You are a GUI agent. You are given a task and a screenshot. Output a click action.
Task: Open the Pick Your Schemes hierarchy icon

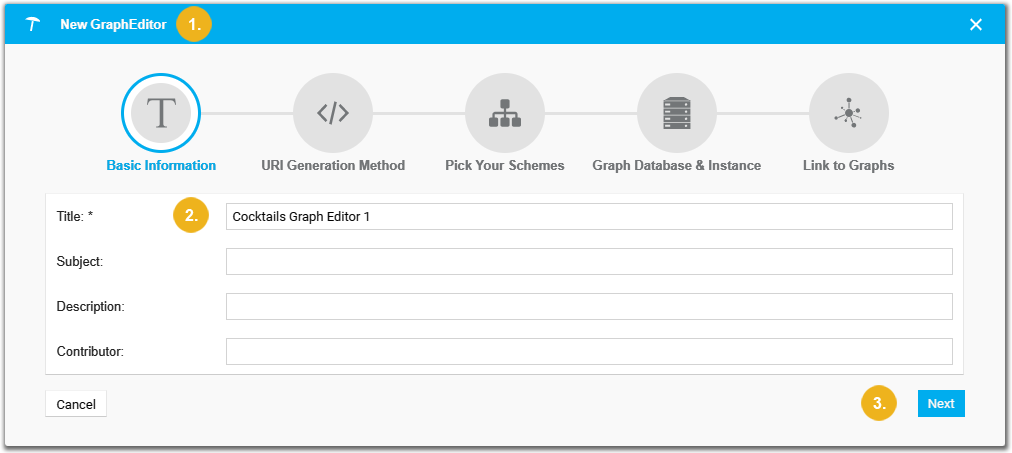click(x=505, y=114)
